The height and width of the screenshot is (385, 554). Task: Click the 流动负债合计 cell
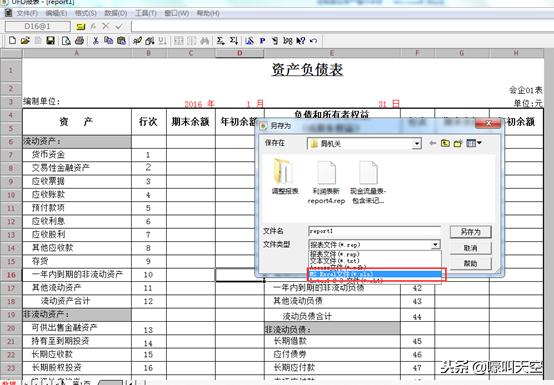[332, 316]
